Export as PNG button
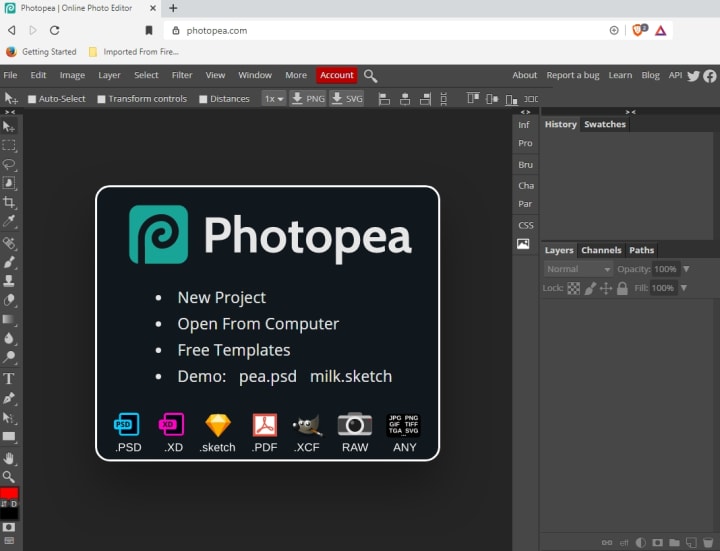The image size is (720, 551). click(308, 99)
